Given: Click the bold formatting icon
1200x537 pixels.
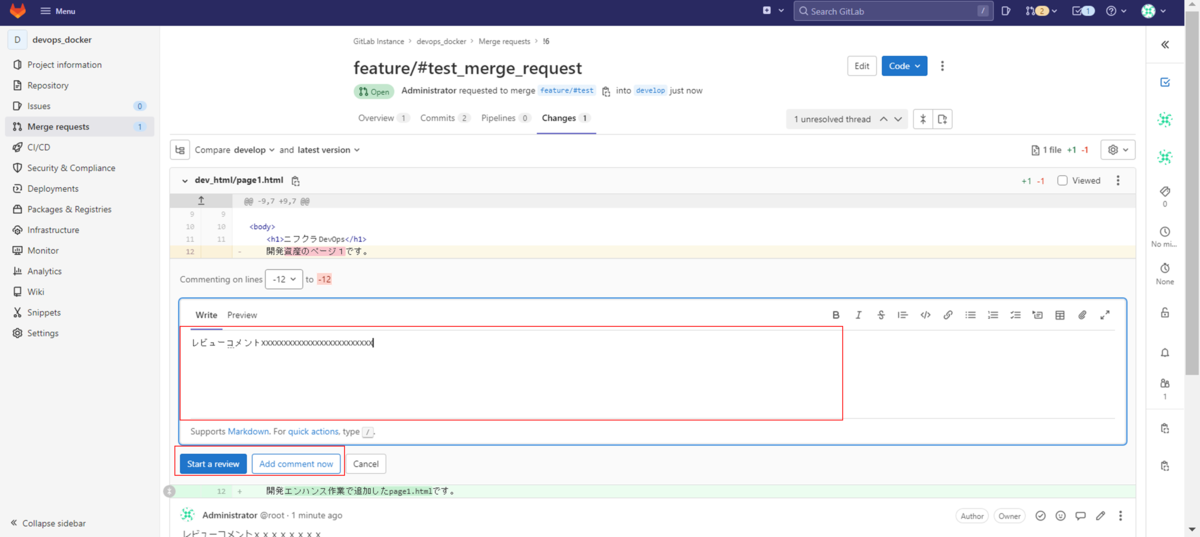Looking at the screenshot, I should pos(836,315).
